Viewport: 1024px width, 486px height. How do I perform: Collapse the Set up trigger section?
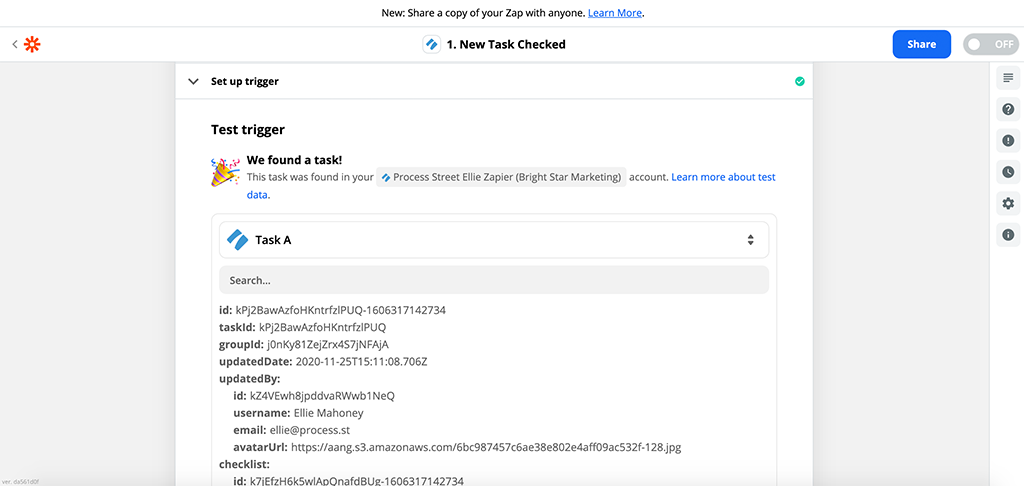click(x=193, y=82)
